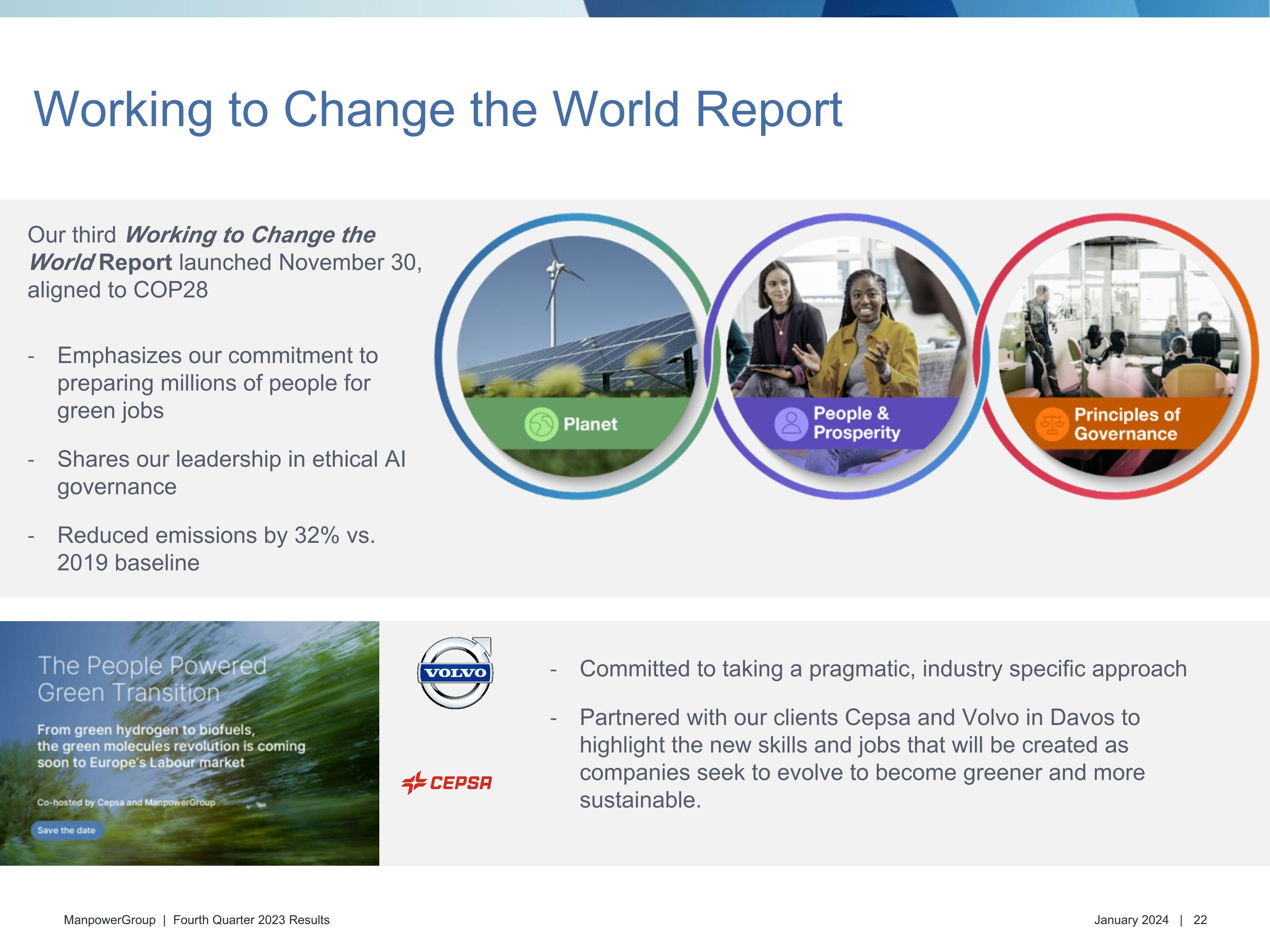
Task: Click the Cepsa logo
Action: tap(447, 783)
